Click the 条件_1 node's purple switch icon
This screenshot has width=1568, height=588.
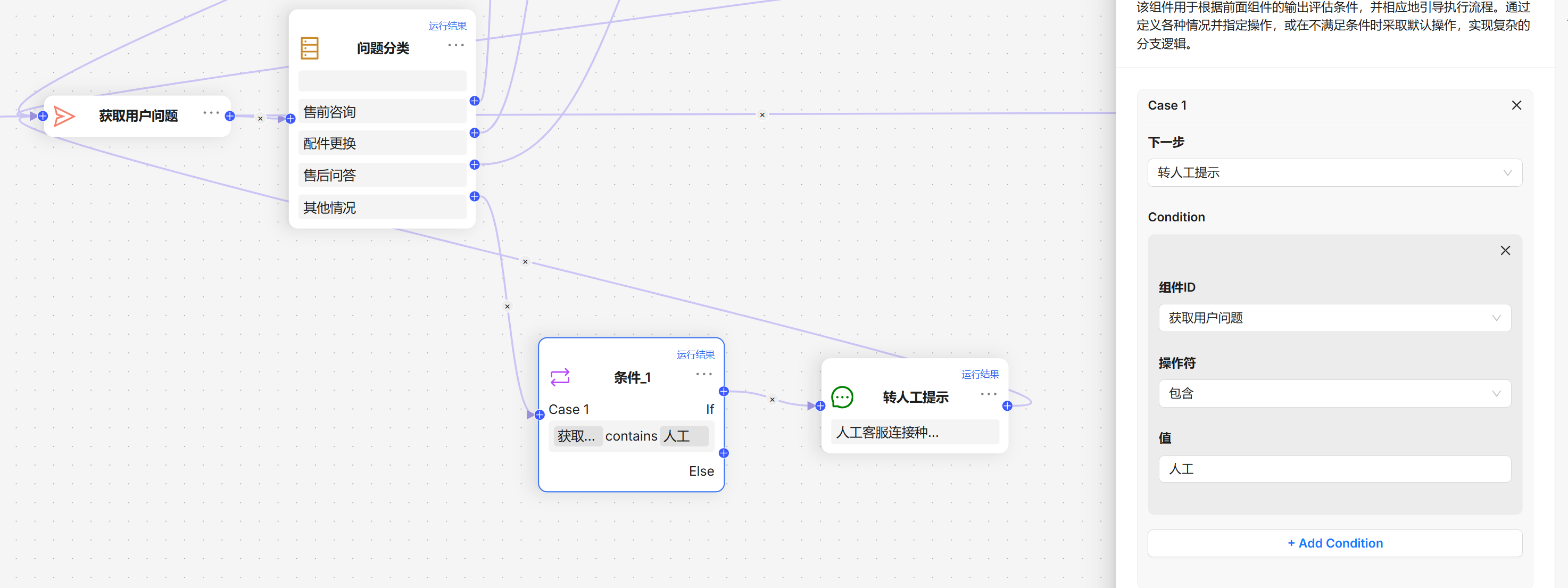pos(559,377)
